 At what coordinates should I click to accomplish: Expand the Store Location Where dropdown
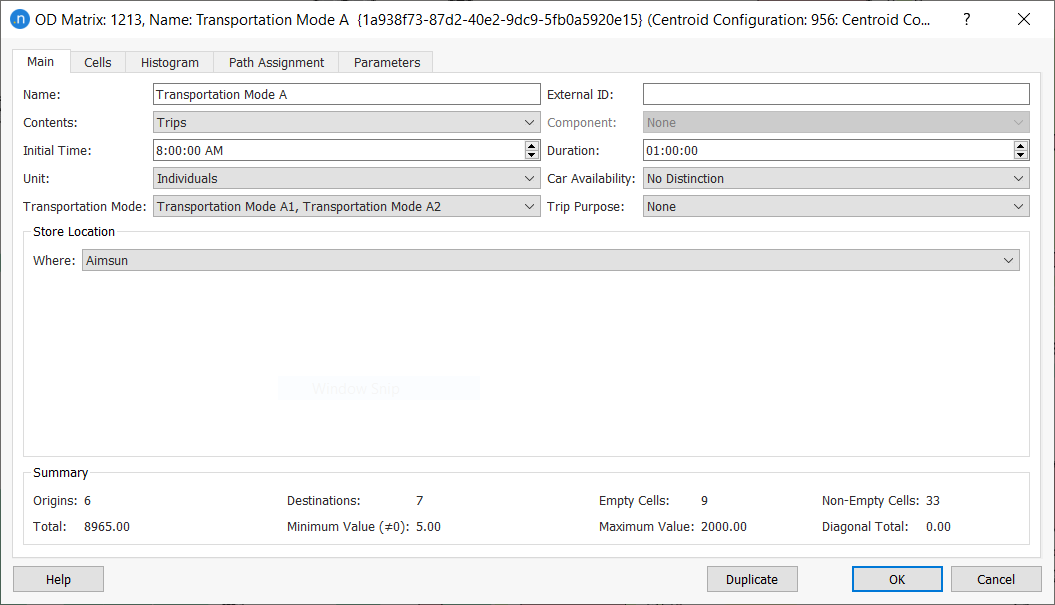click(x=550, y=261)
